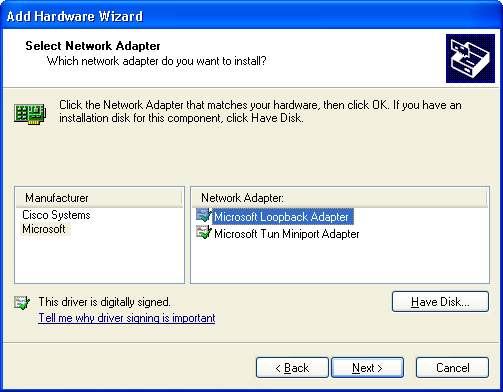Click the Tun Miniport Adapter signed-driver icon

click(x=204, y=232)
